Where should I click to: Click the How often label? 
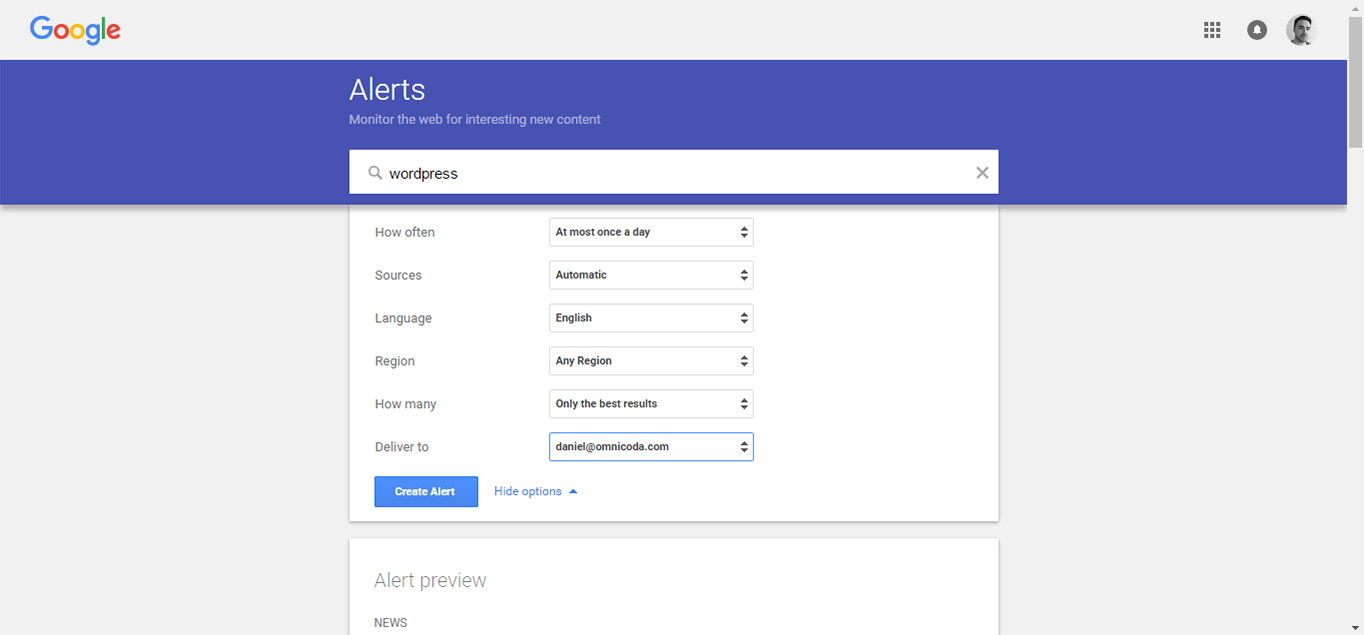tap(405, 232)
